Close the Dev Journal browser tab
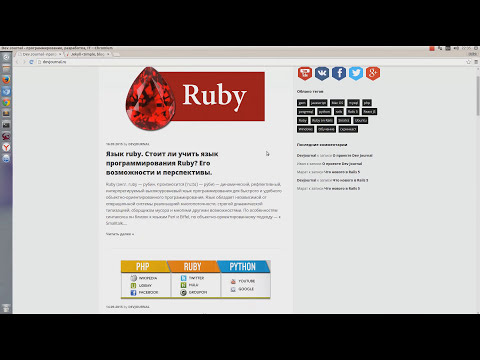This screenshot has width=480, height=360. click(x=60, y=54)
